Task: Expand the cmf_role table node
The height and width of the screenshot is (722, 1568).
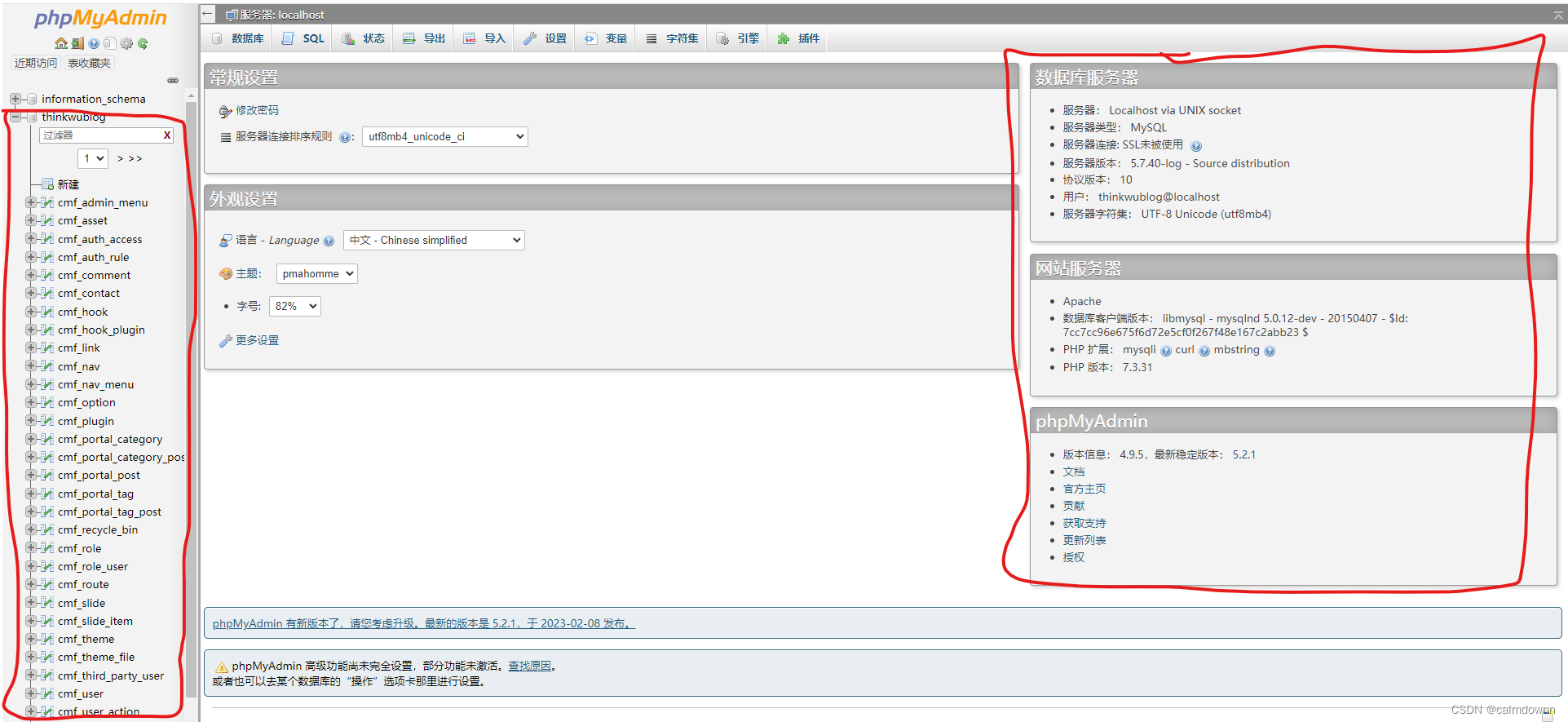Action: click(31, 548)
